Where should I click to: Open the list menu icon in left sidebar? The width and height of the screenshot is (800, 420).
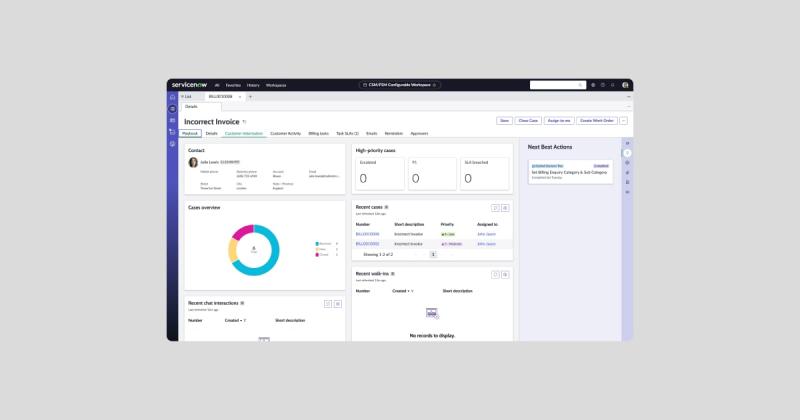[x=172, y=107]
